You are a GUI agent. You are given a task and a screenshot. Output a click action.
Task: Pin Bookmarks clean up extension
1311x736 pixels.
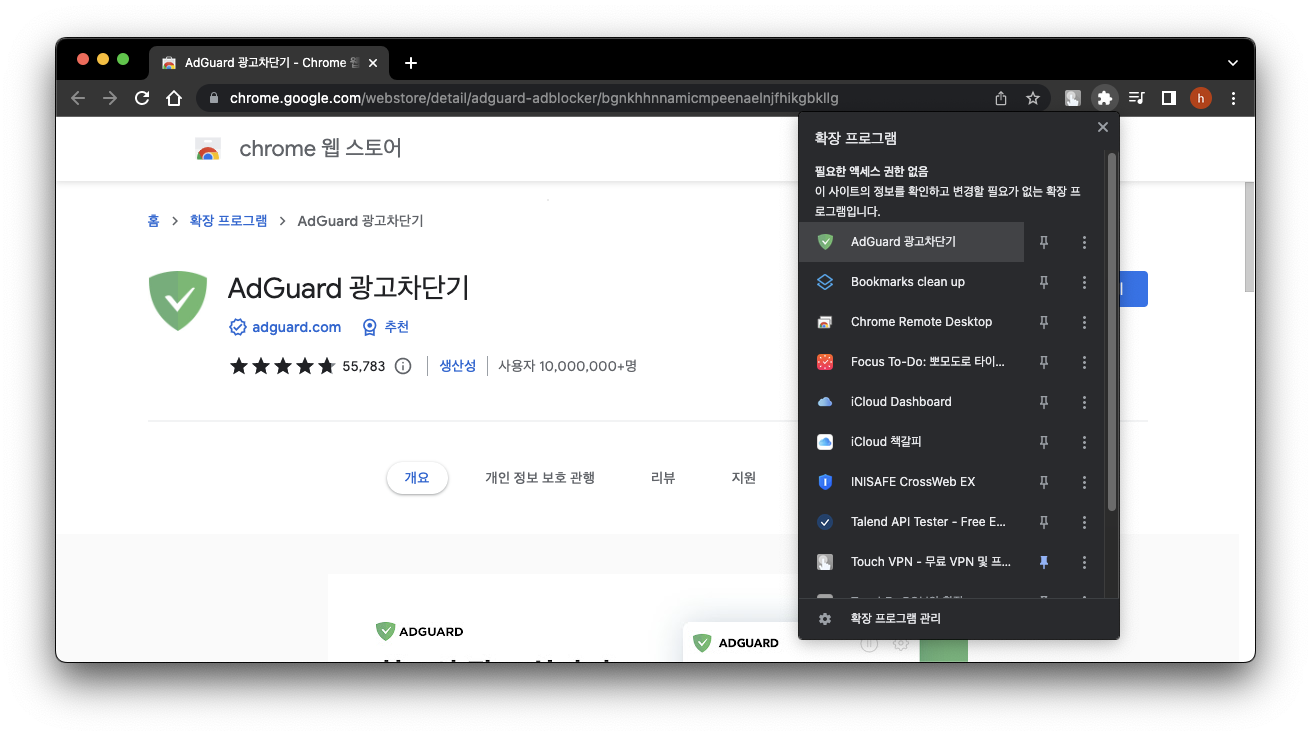point(1044,282)
